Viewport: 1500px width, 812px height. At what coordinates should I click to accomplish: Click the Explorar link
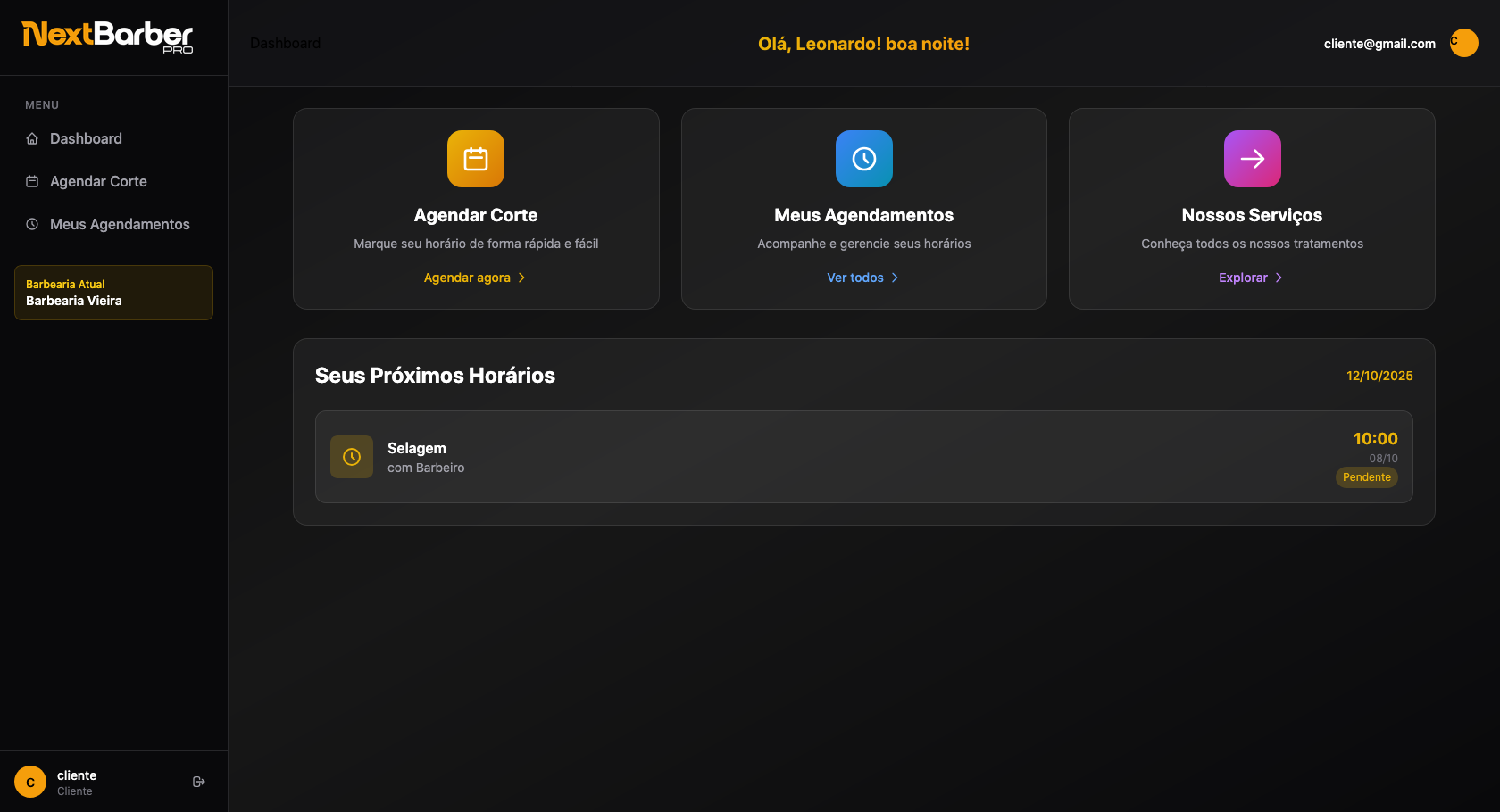[x=1243, y=278]
